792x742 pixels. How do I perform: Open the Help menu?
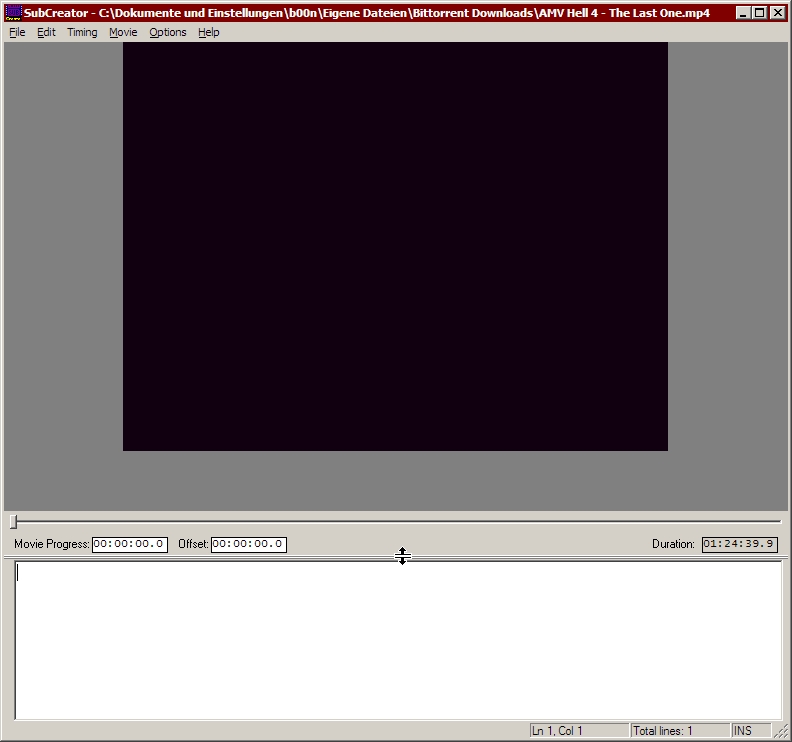pyautogui.click(x=208, y=32)
